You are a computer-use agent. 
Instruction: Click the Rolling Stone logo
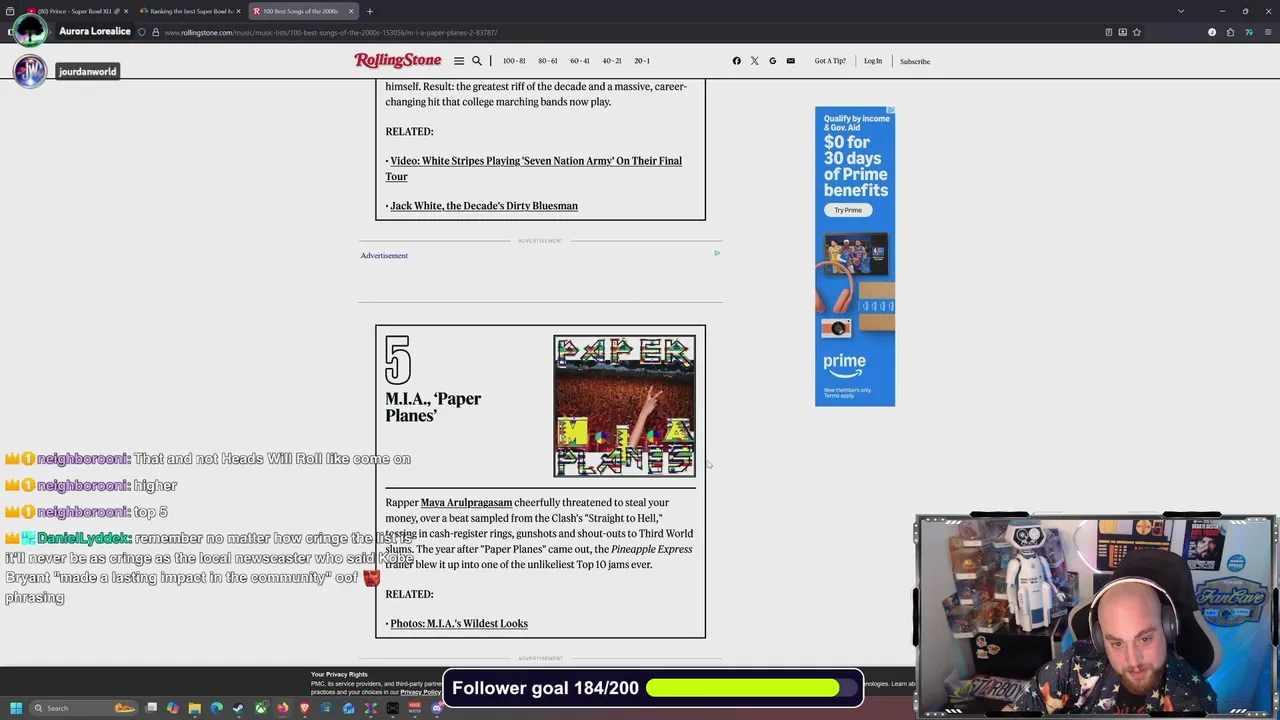[398, 61]
